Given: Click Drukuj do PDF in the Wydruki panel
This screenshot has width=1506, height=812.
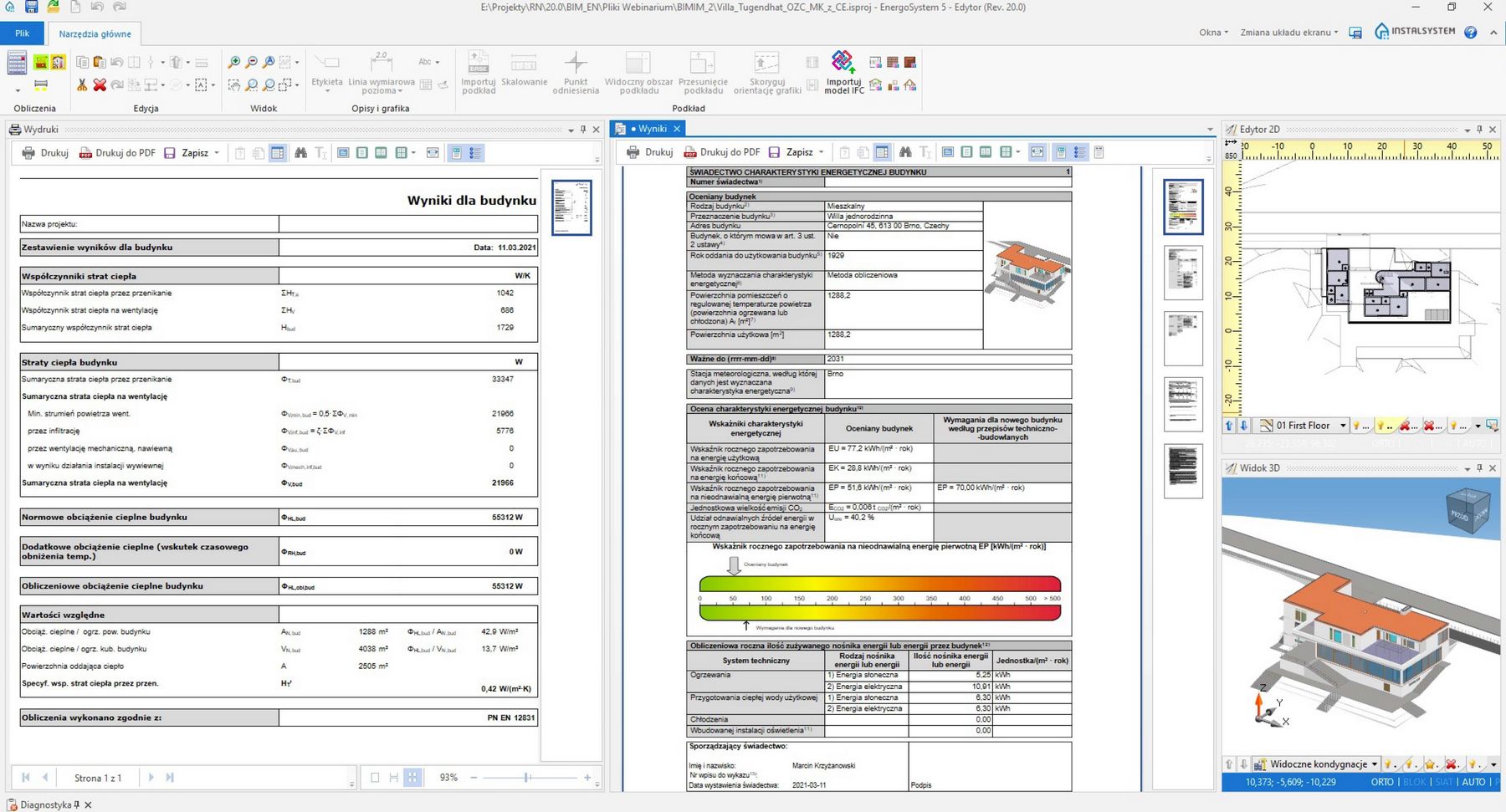Looking at the screenshot, I should [x=117, y=153].
